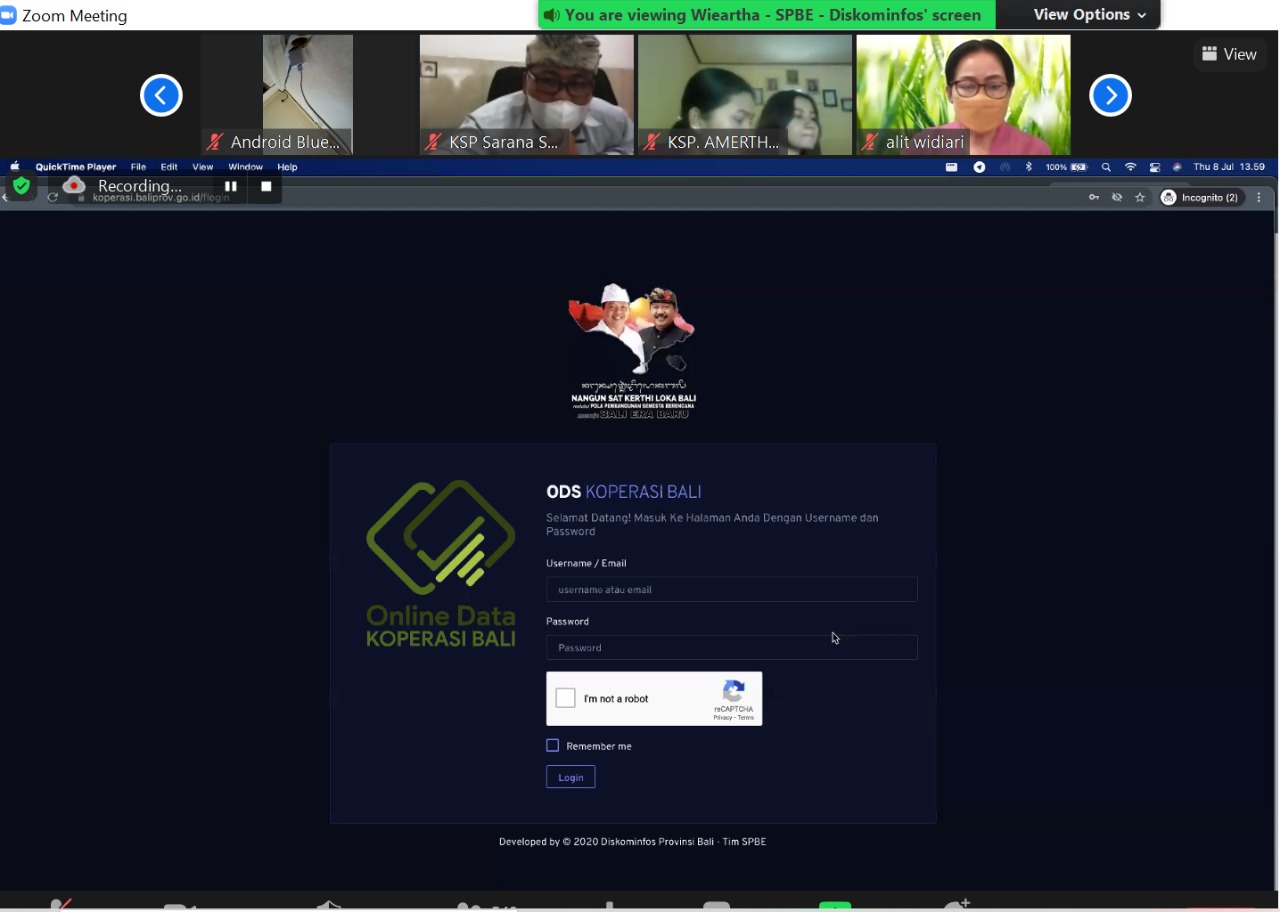The height and width of the screenshot is (912, 1280).
Task: Click the Zoom Meeting window title icon
Action: [8, 15]
